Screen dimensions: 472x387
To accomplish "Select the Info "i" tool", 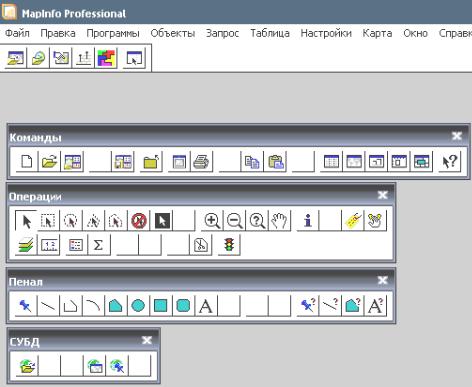I will tap(308, 221).
